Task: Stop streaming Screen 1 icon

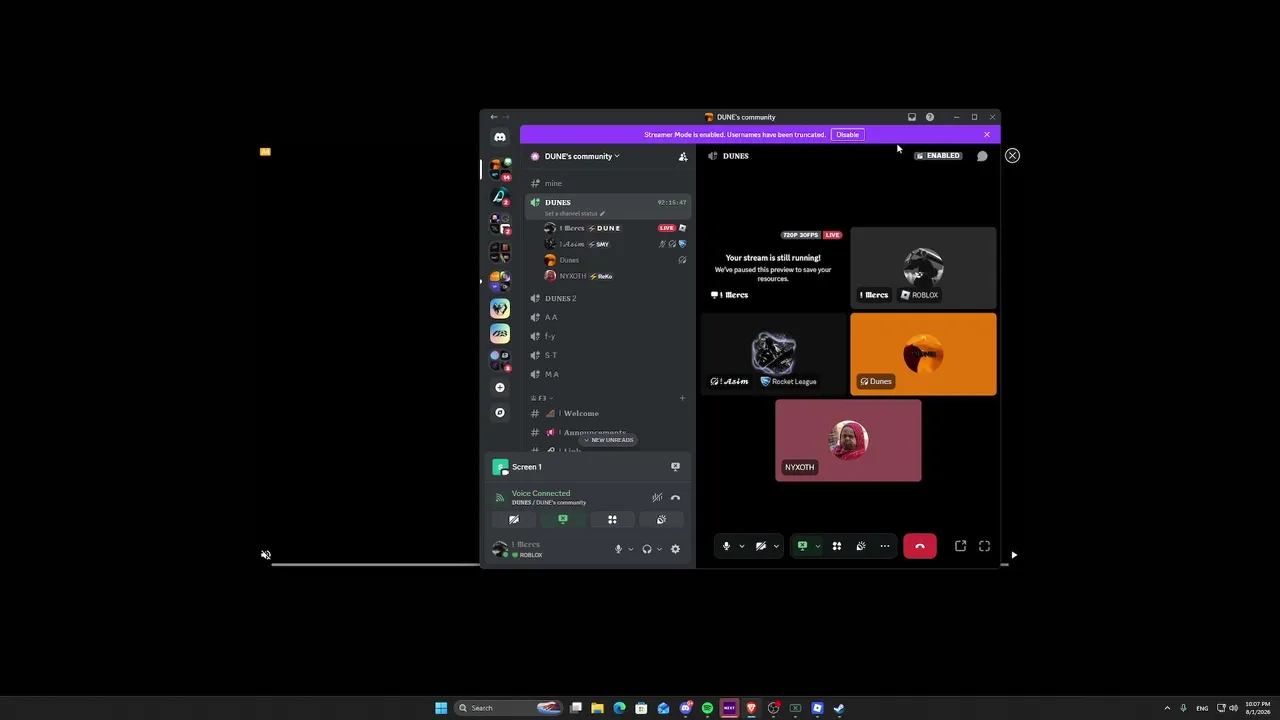Action: click(675, 467)
